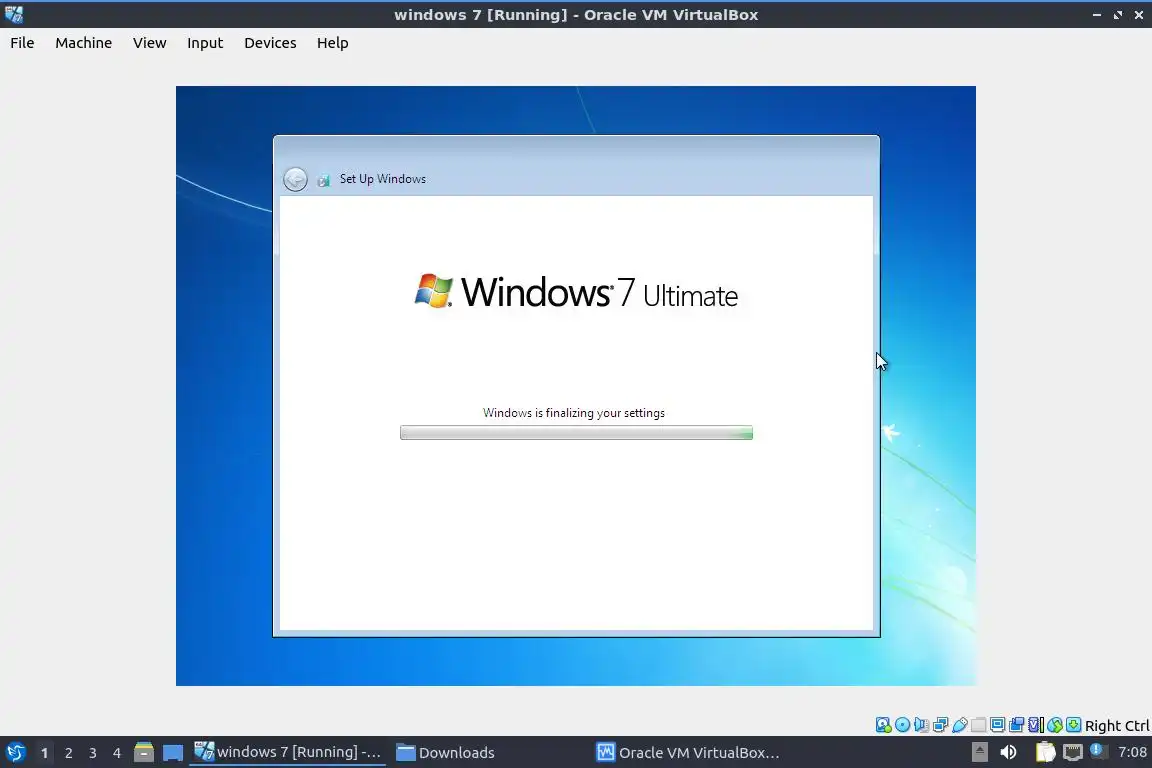Viewport: 1152px width, 768px height.
Task: Open the Machine menu
Action: (x=83, y=43)
